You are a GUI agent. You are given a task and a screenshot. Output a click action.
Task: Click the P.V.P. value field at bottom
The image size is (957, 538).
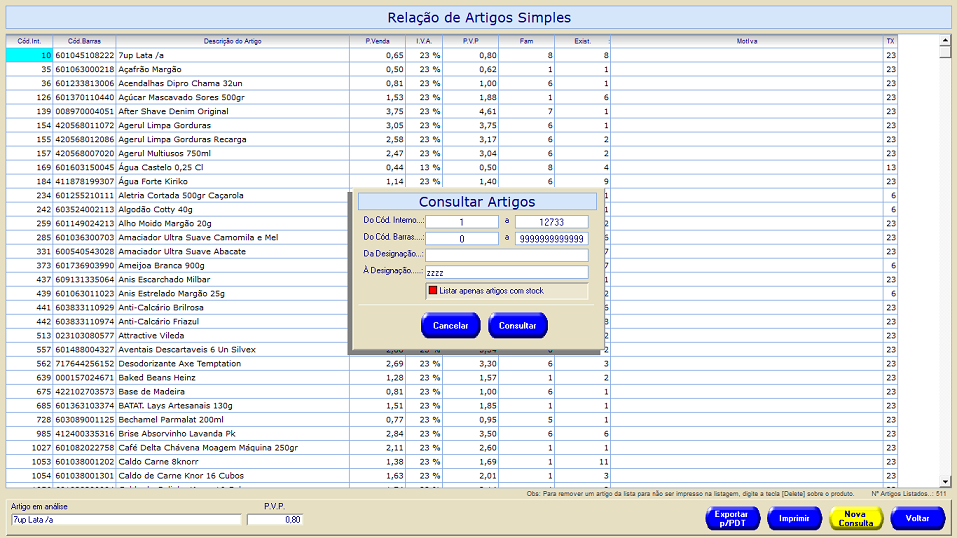[x=273, y=520]
